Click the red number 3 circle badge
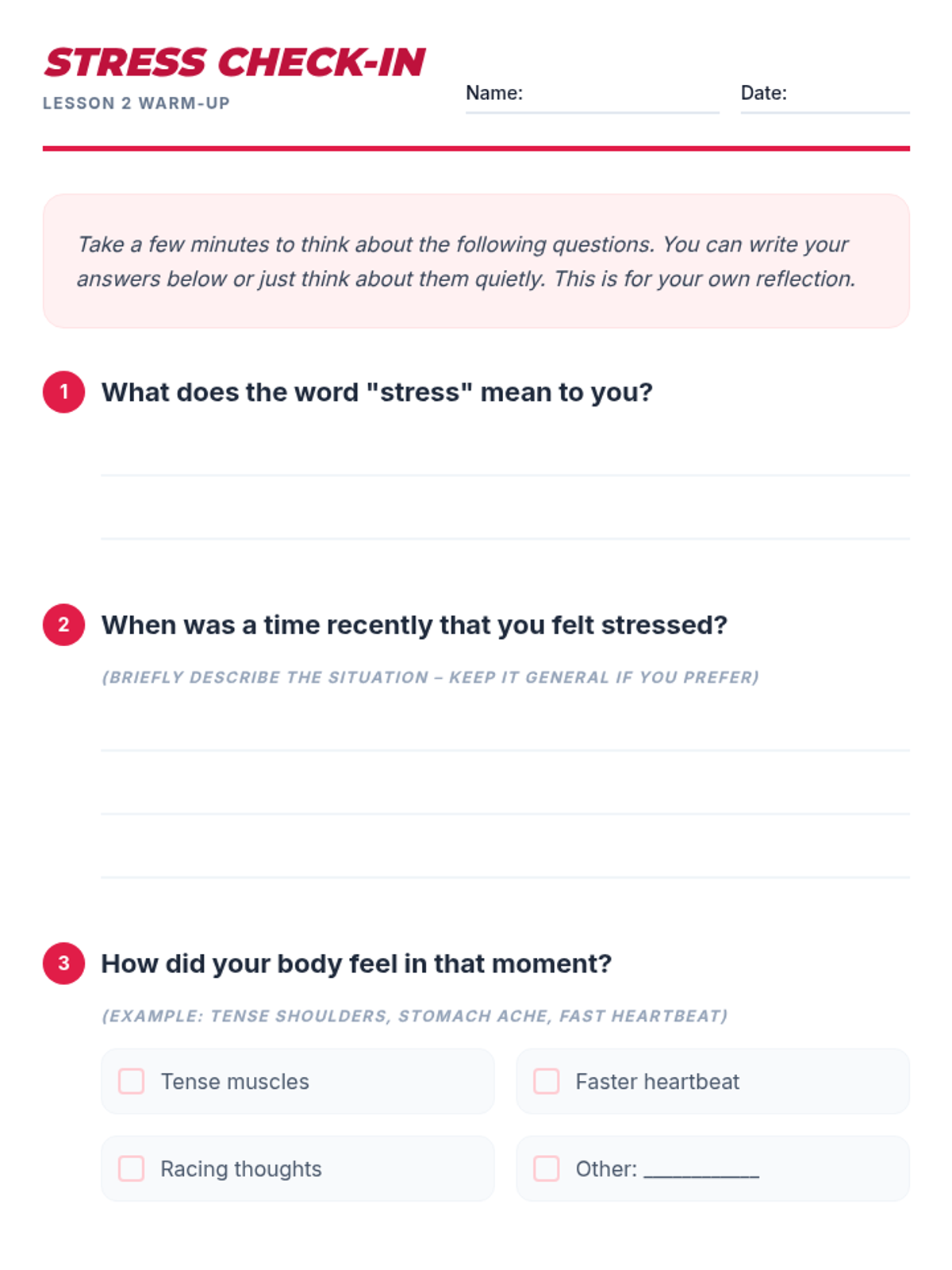 pyautogui.click(x=63, y=963)
